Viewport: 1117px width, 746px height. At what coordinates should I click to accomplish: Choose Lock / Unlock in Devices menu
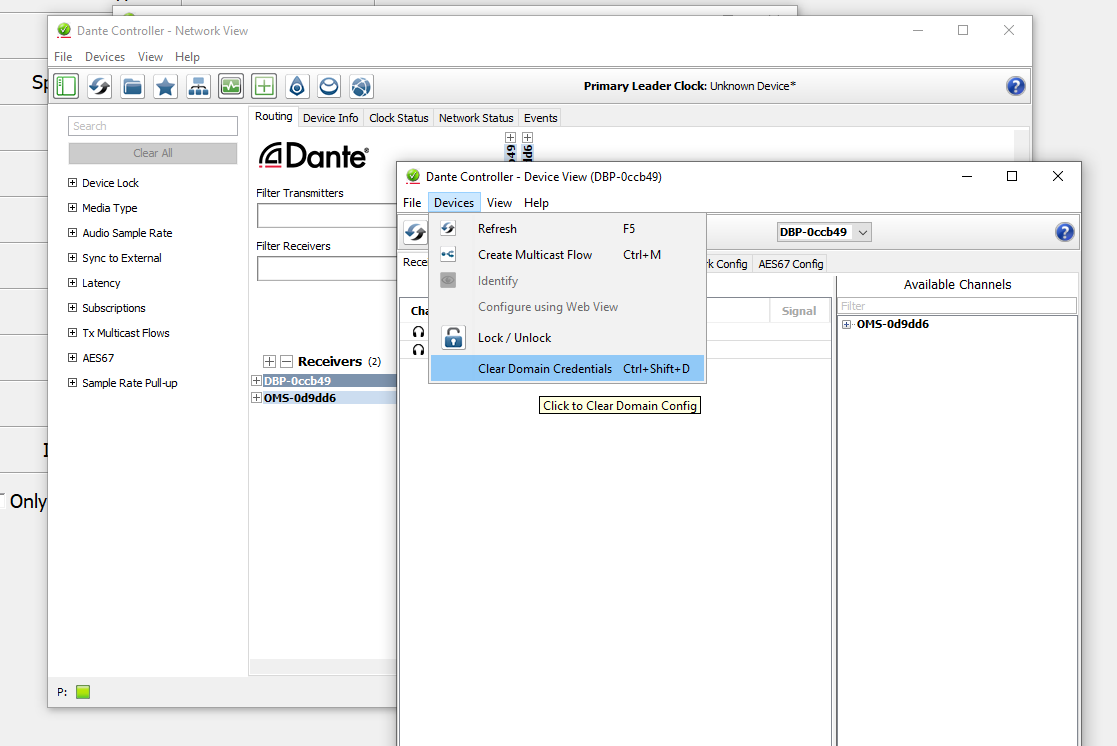514,338
